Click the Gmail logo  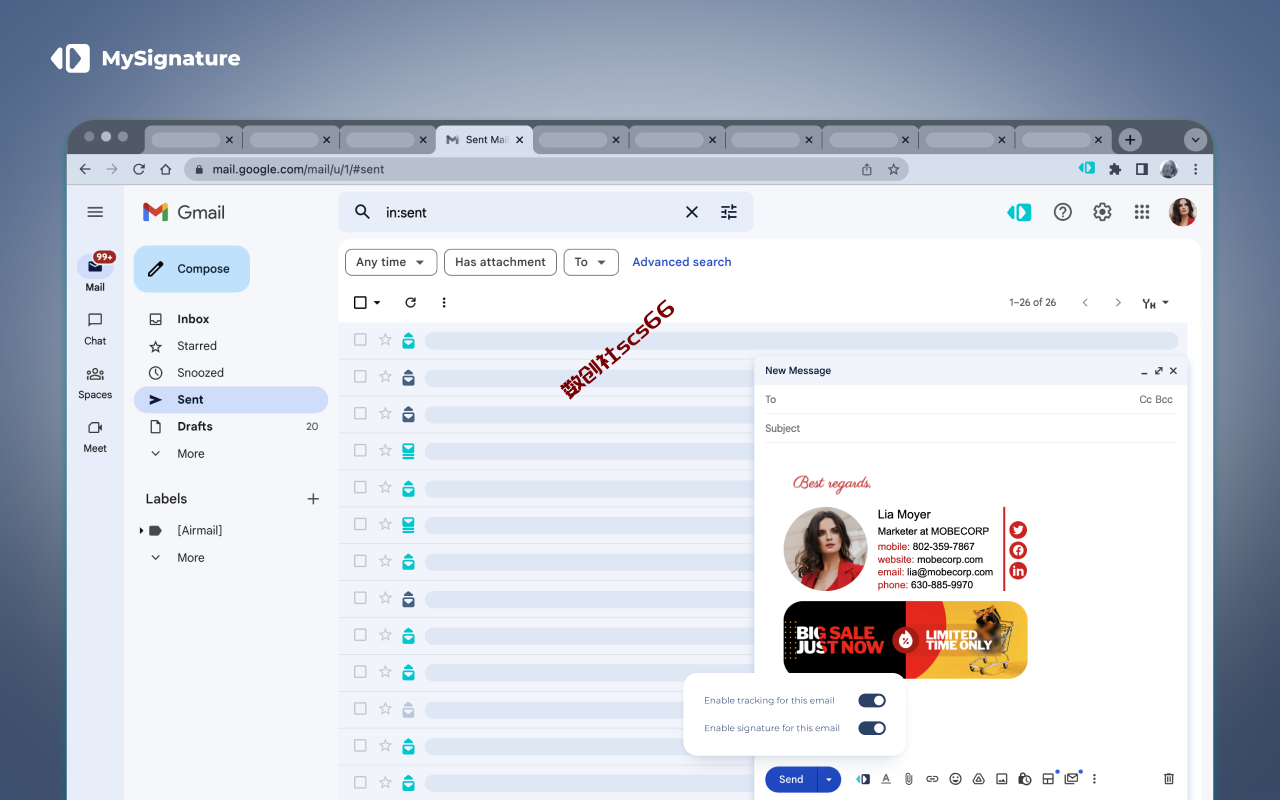(x=183, y=212)
